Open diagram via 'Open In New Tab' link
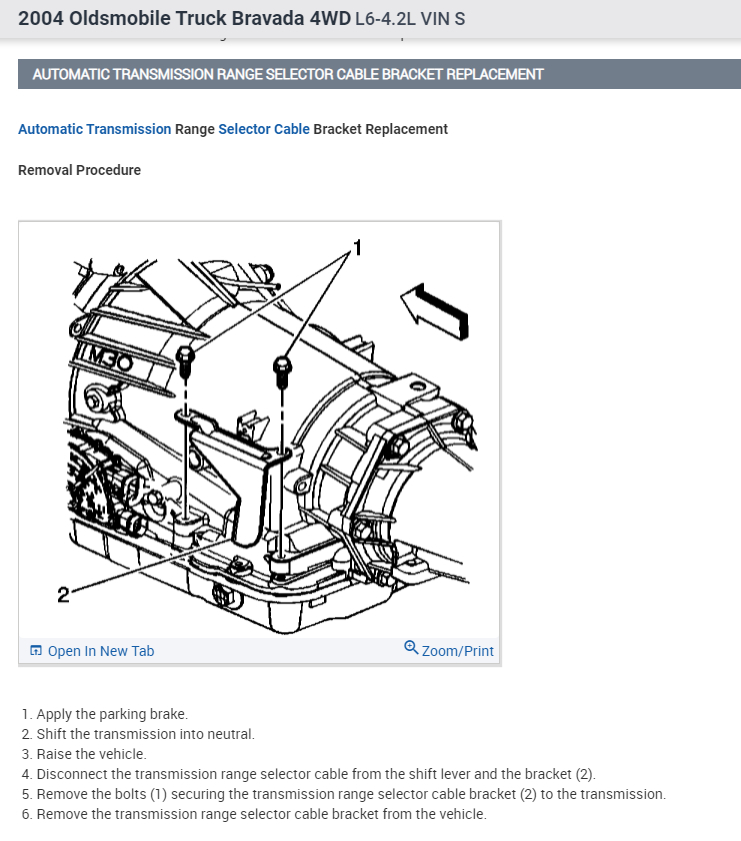Screen dimensions: 741x841 [101, 651]
